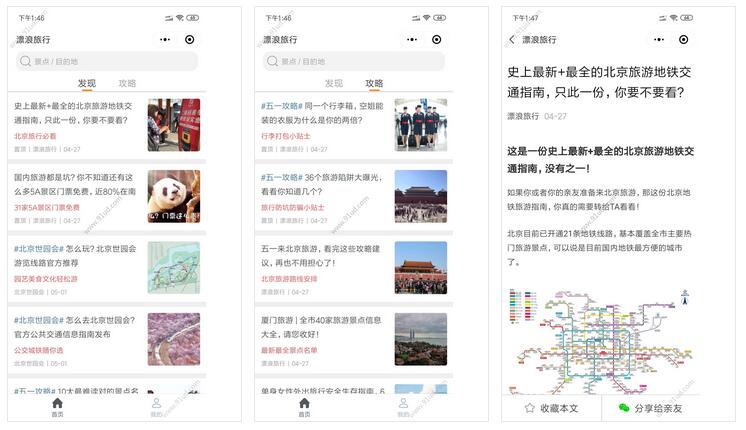Tap the search magnifier icon in the middle screen
The height and width of the screenshot is (430, 746).
tap(272, 61)
